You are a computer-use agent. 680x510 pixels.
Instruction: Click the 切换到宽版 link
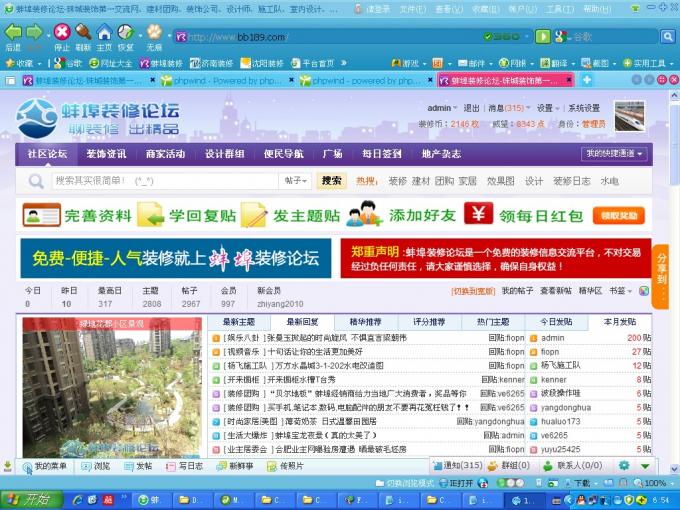[x=473, y=291]
